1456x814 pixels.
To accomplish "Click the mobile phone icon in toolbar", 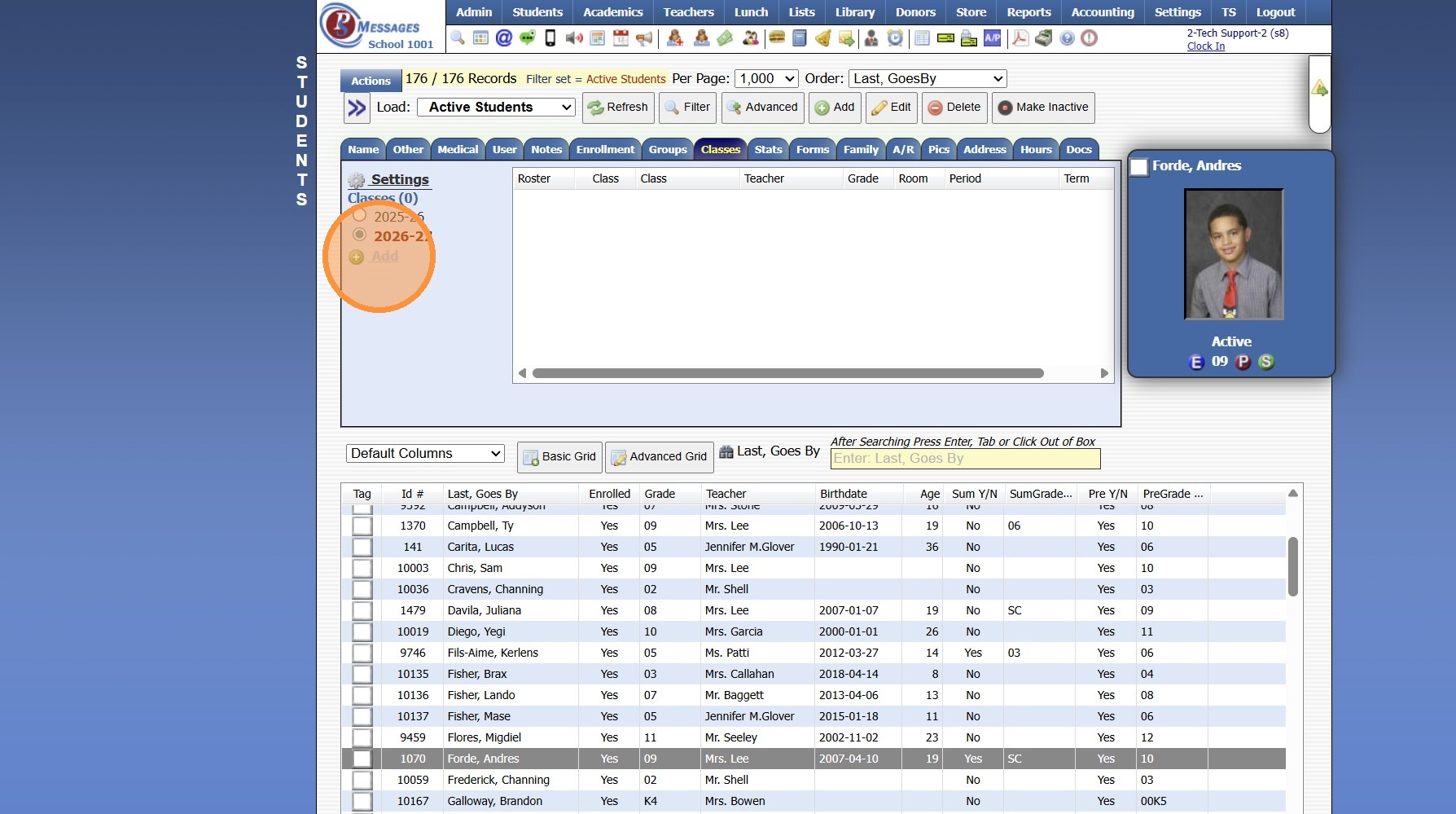I will tap(550, 38).
